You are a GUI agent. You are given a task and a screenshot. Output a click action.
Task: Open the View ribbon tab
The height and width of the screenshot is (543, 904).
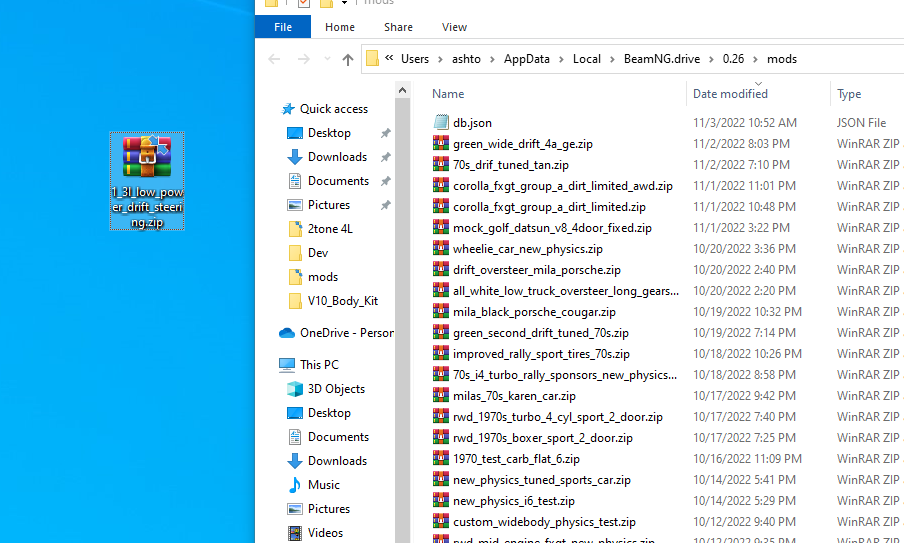coord(454,27)
